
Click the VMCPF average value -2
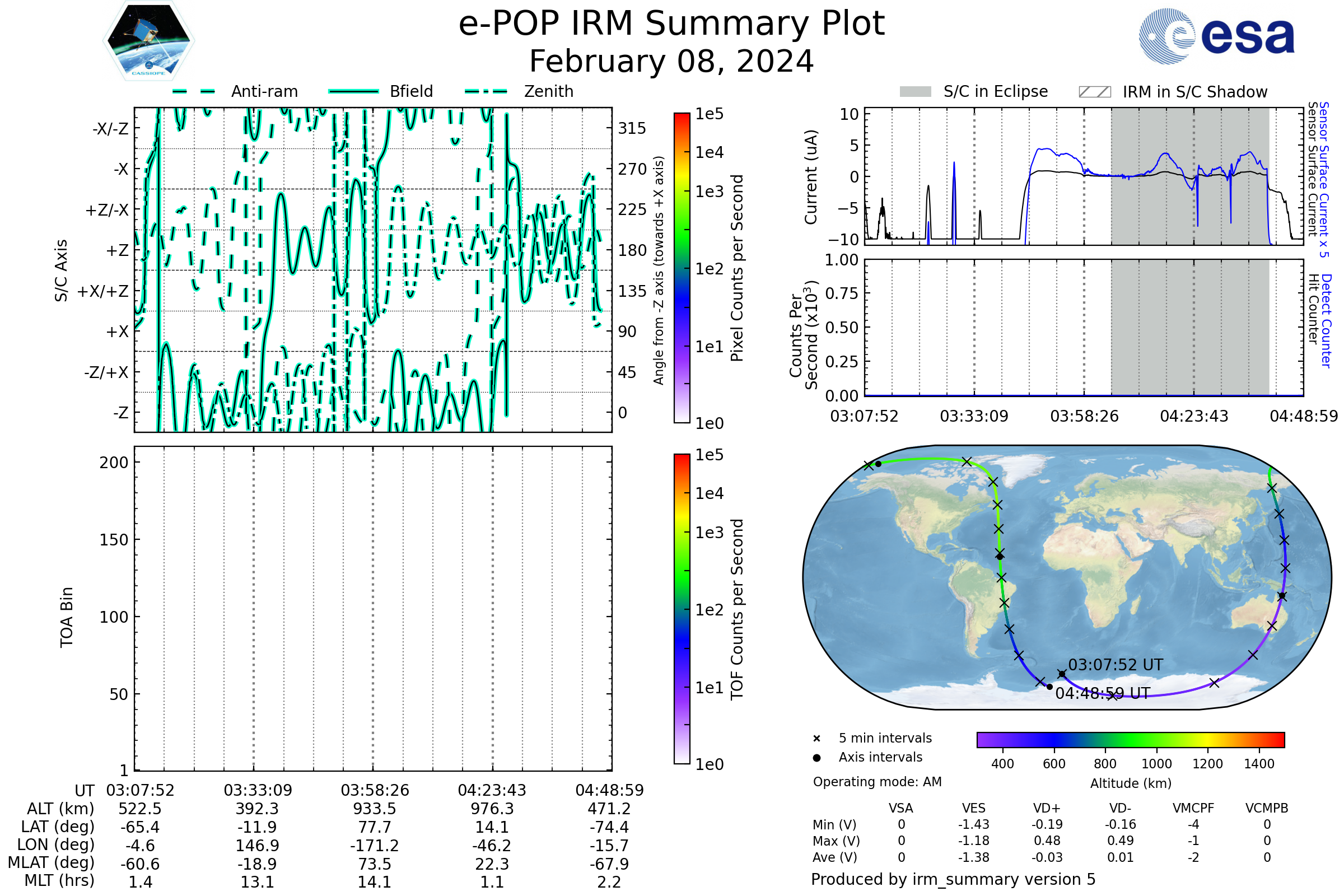click(x=1193, y=858)
